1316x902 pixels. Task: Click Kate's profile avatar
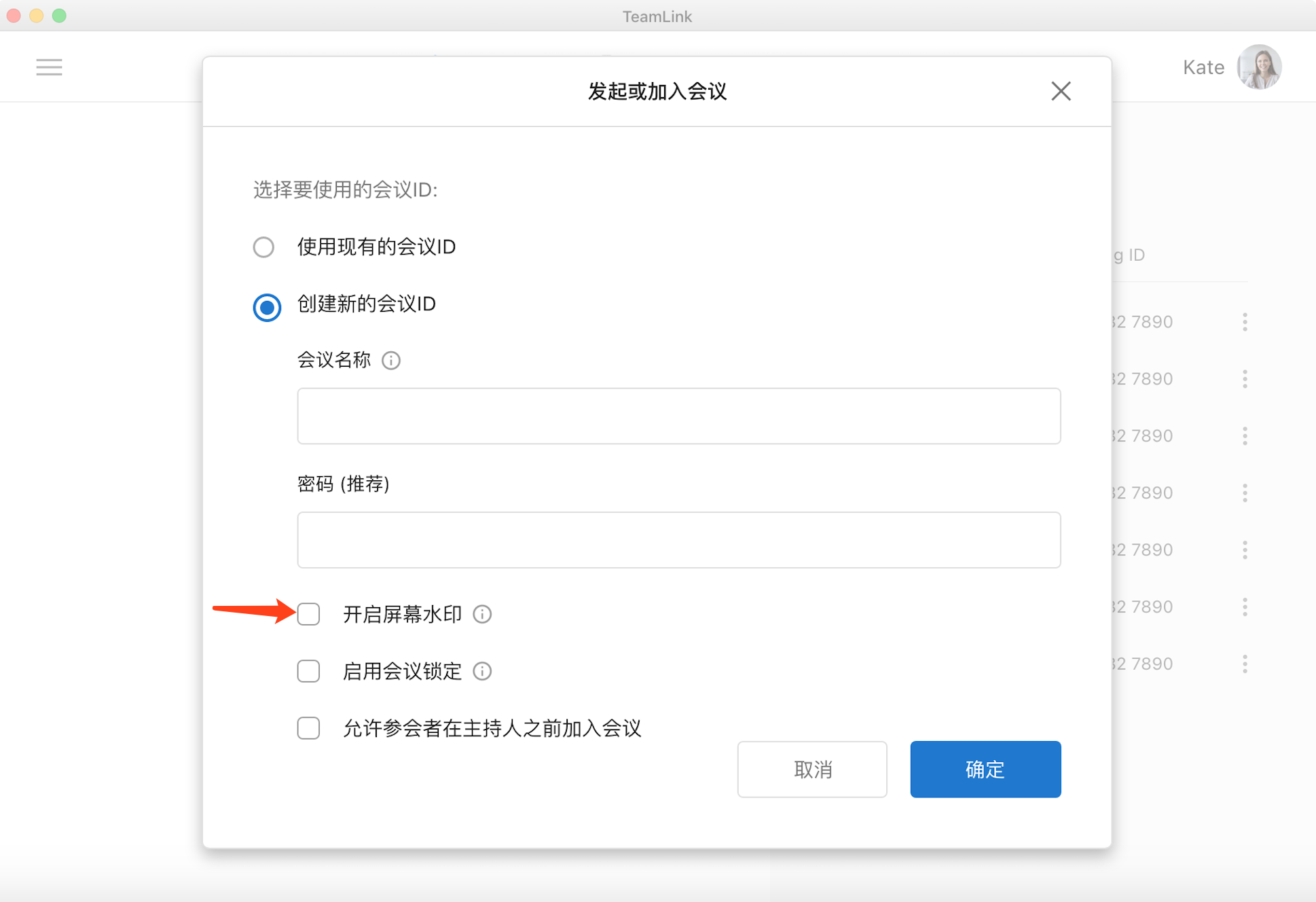tap(1259, 67)
